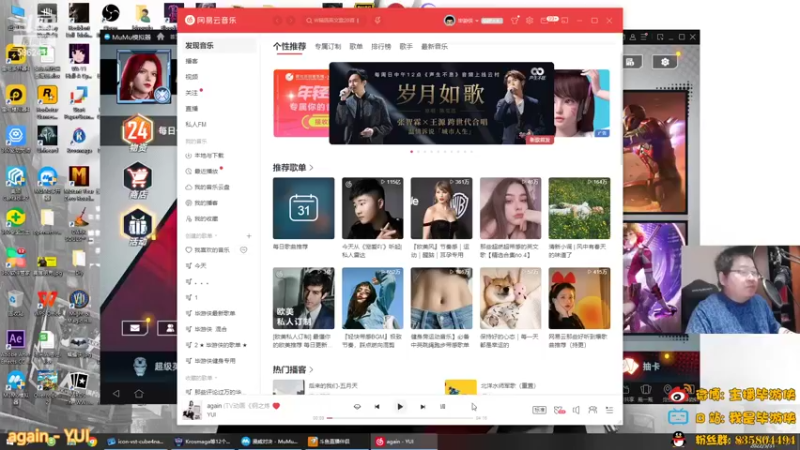This screenshot has height=450, width=800.
Task: Open the 岁月如歌 banner
Action: pos(441,103)
